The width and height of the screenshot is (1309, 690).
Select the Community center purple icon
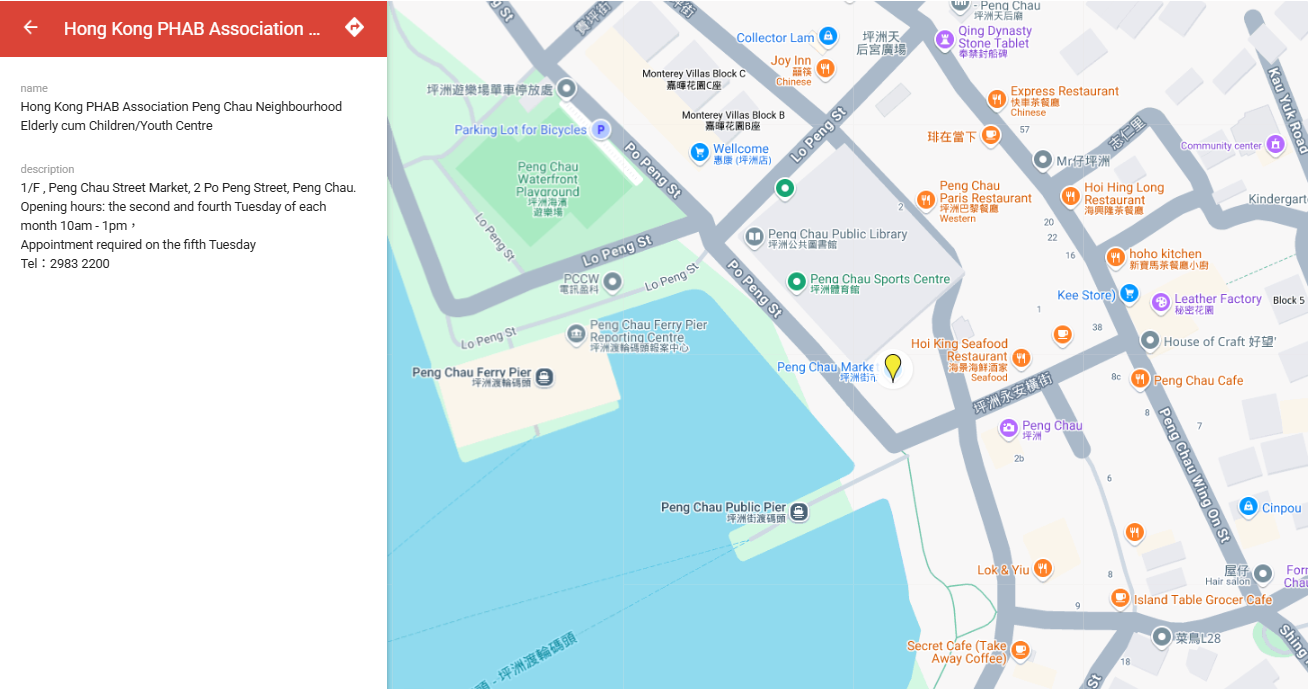click(1275, 145)
